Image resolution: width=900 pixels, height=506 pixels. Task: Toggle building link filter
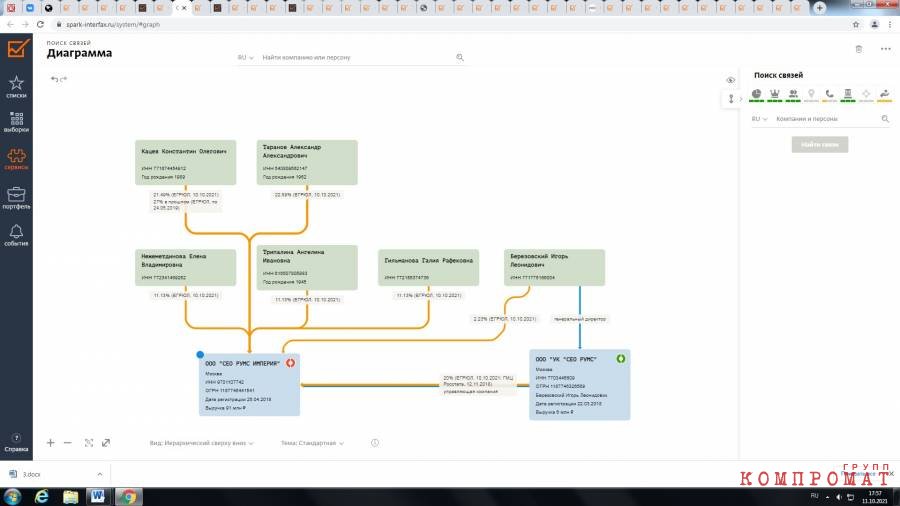tap(848, 95)
